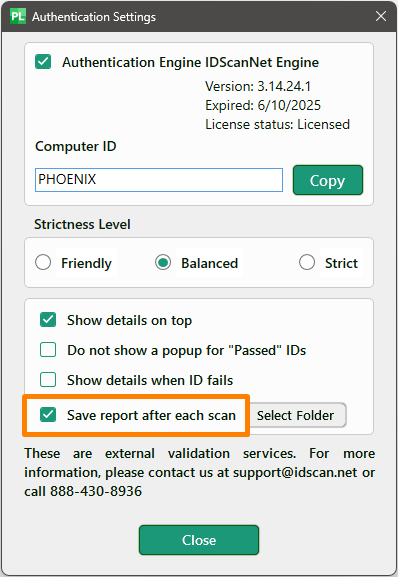The image size is (398, 577).
Task: Click the PL application icon in title bar
Action: coord(18,17)
